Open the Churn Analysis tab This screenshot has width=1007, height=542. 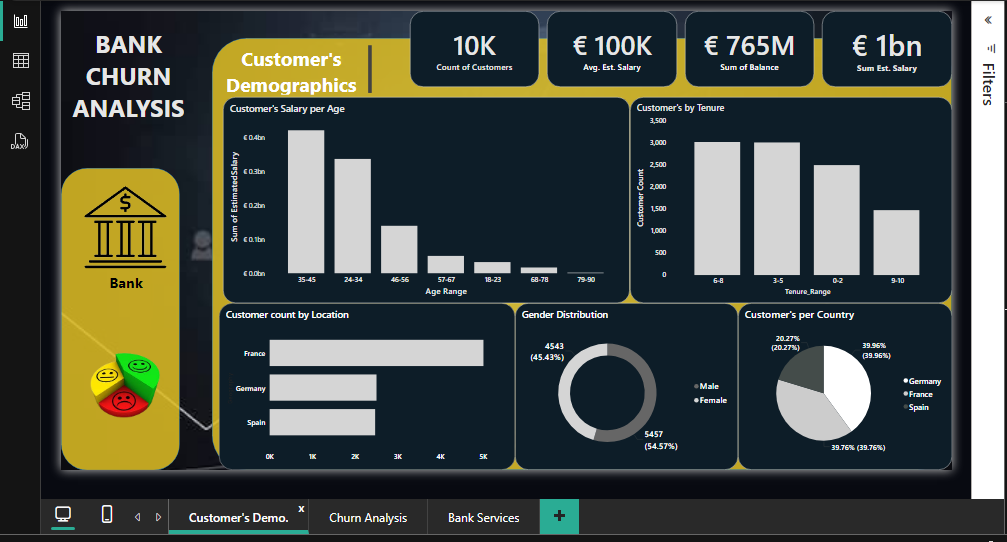[x=368, y=518]
